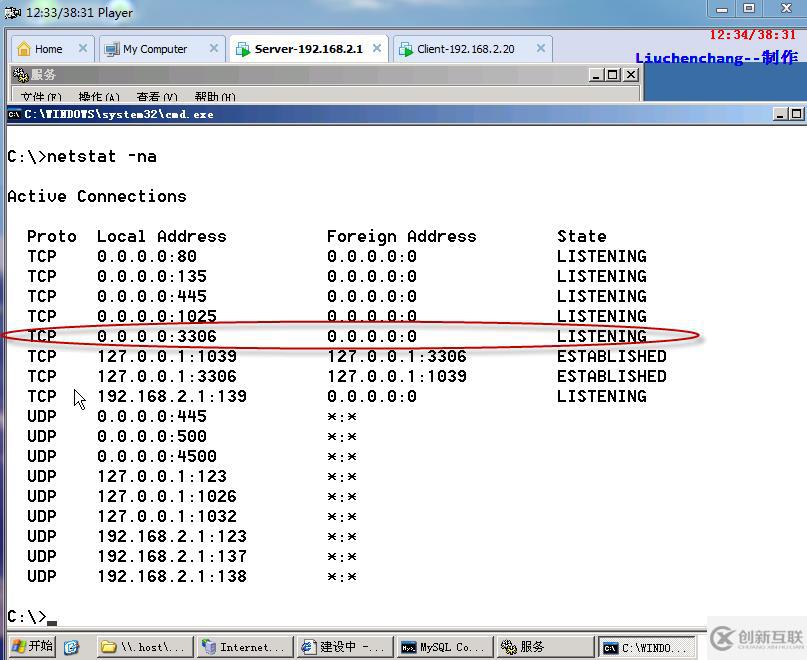Click UDP local address 127.0.0.1:1026
This screenshot has height=660, width=807.
click(x=167, y=496)
